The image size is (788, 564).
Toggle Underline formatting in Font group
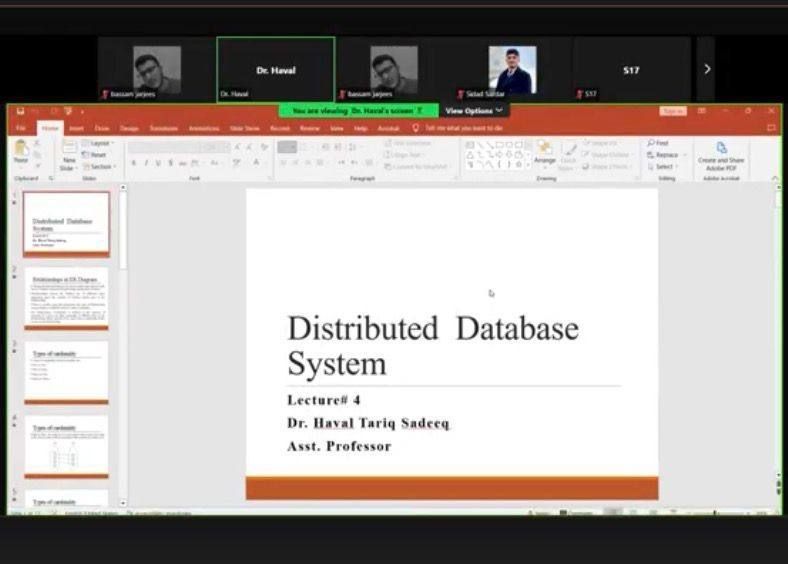pos(158,162)
